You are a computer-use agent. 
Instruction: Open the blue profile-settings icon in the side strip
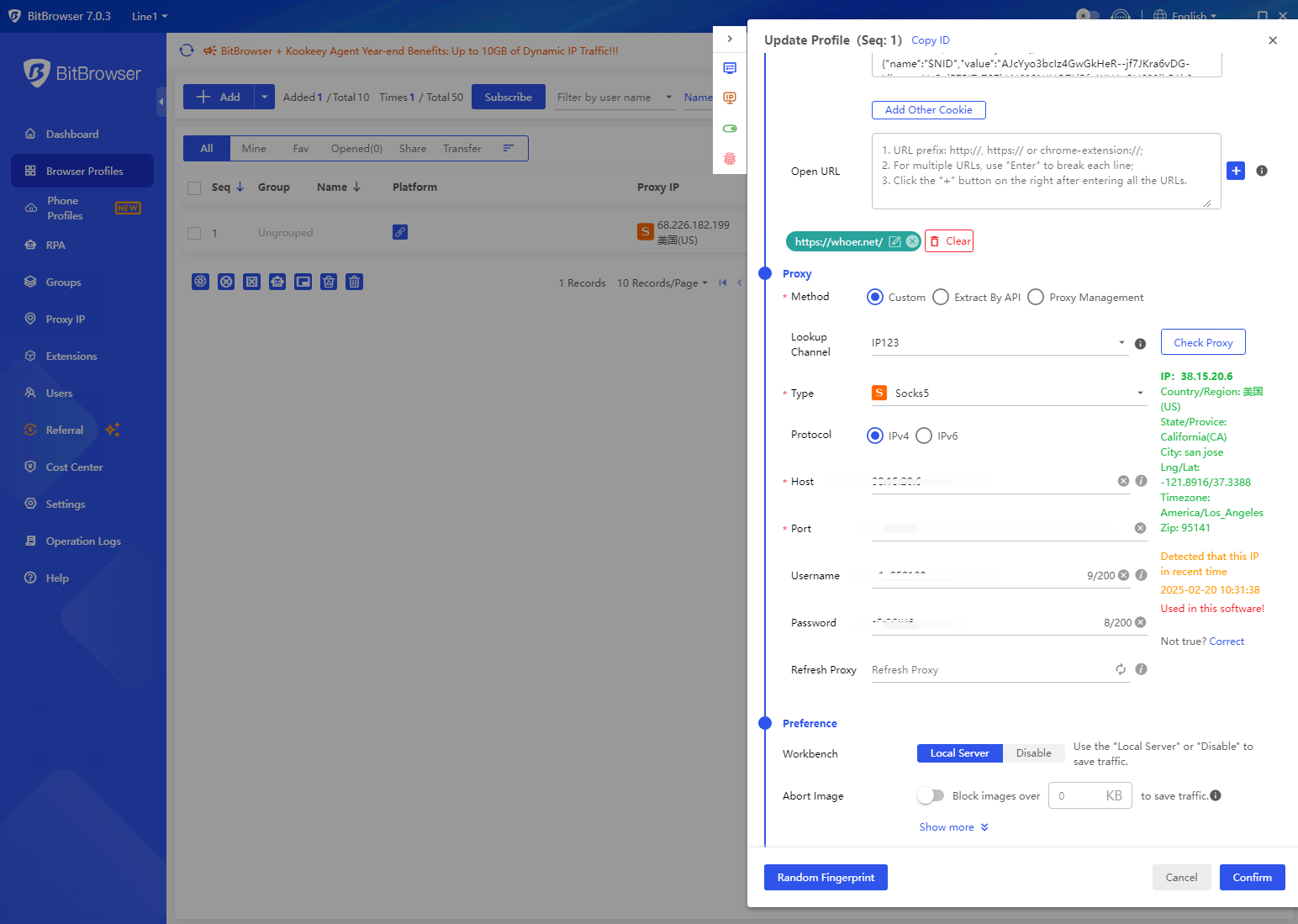[730, 68]
